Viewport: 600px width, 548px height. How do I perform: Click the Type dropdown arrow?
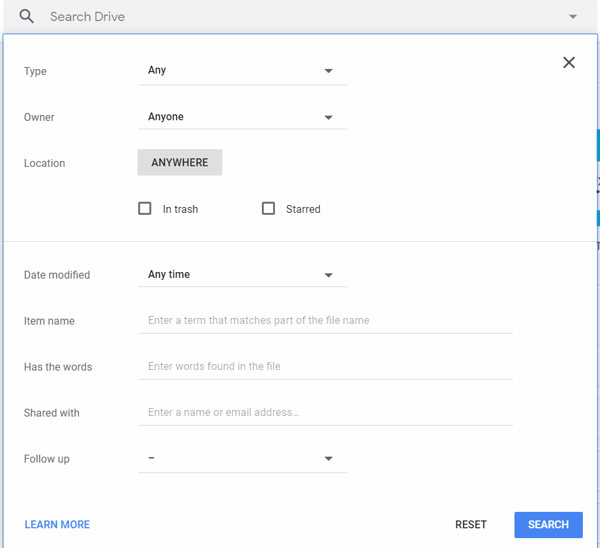pyautogui.click(x=328, y=71)
